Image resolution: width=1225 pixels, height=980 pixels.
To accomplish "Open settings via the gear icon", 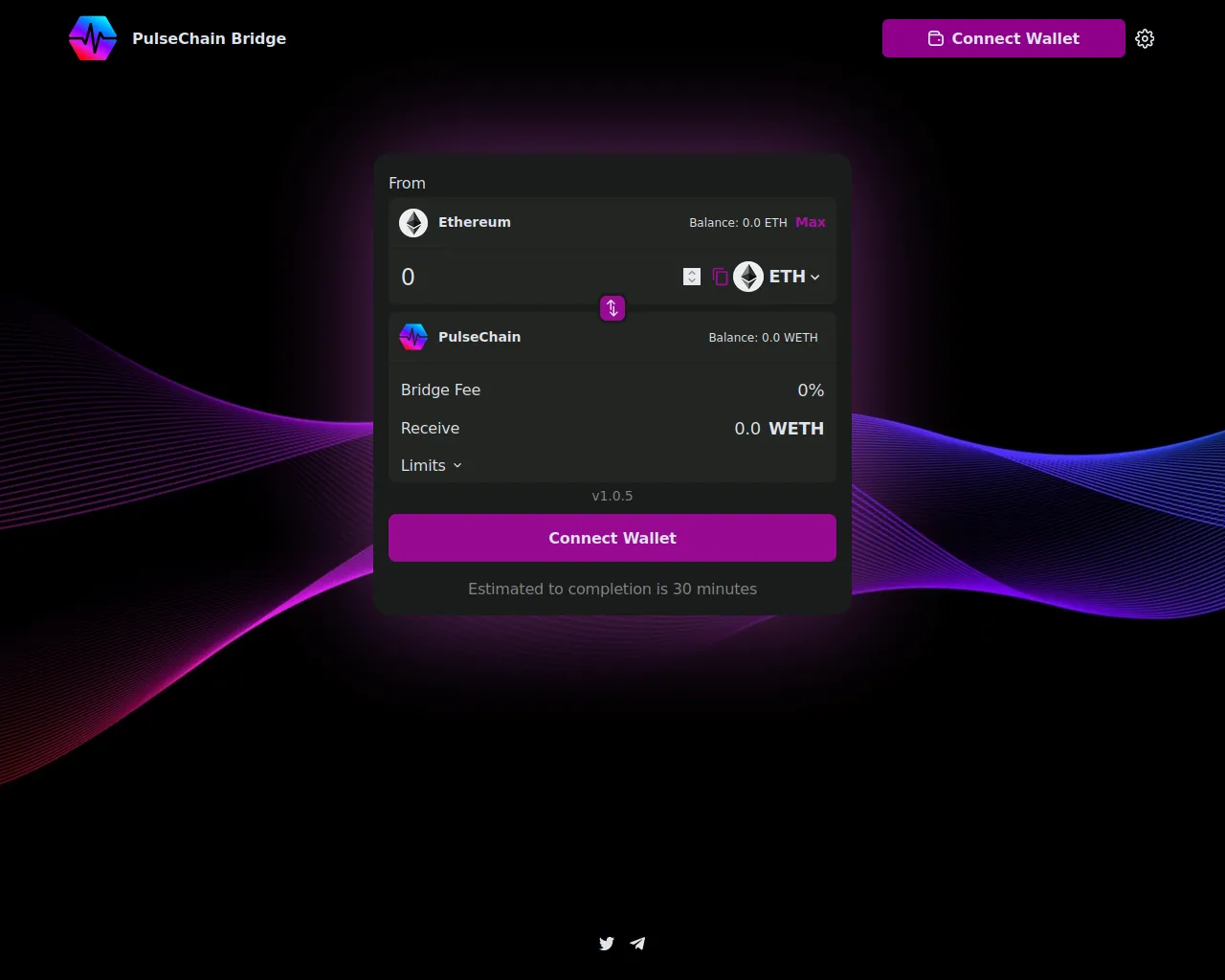I will pyautogui.click(x=1145, y=38).
